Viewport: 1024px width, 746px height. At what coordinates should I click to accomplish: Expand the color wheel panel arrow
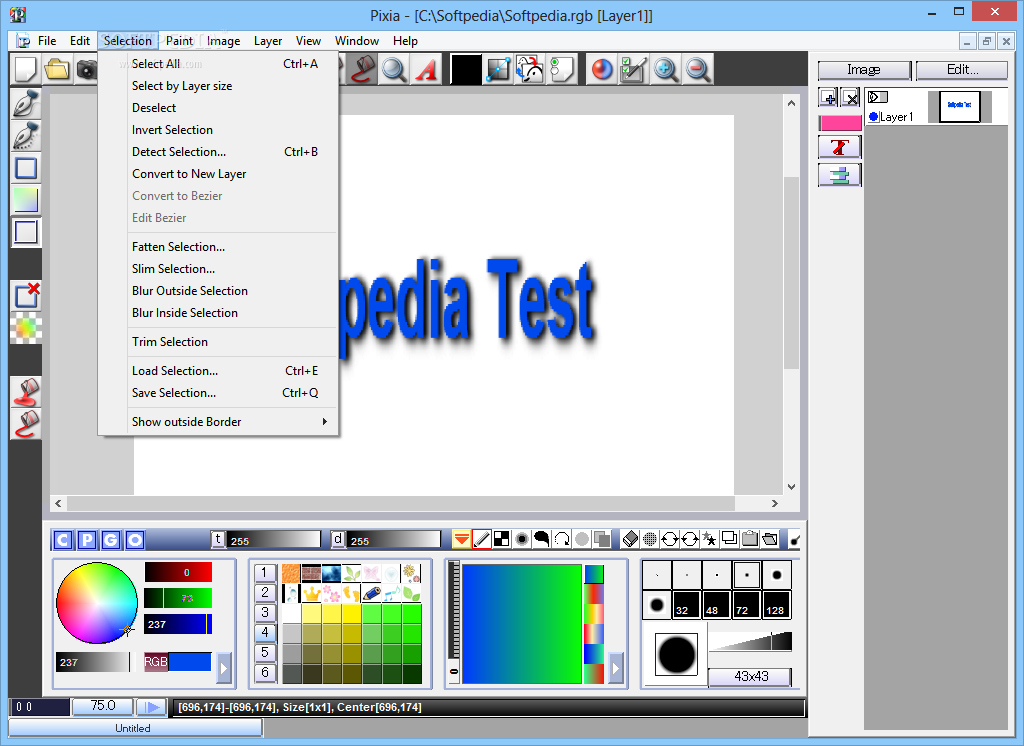pyautogui.click(x=224, y=668)
